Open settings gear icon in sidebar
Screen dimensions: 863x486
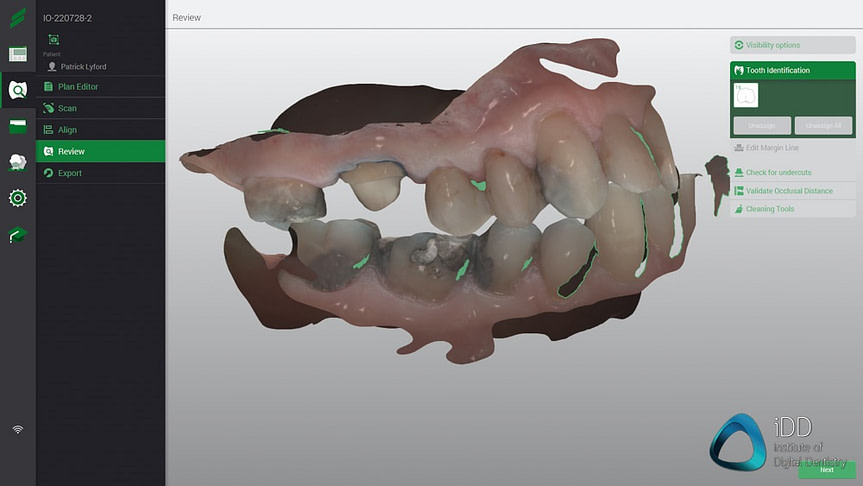[17, 198]
